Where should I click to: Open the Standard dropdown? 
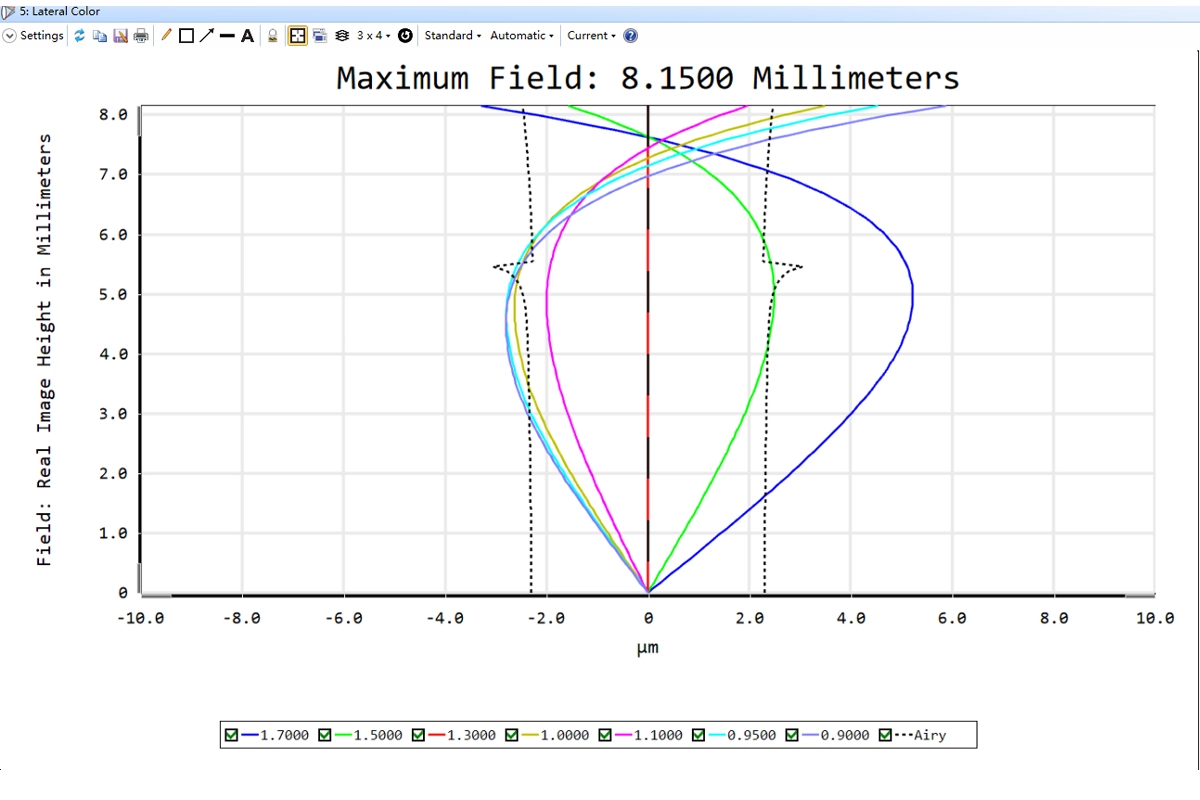(452, 35)
